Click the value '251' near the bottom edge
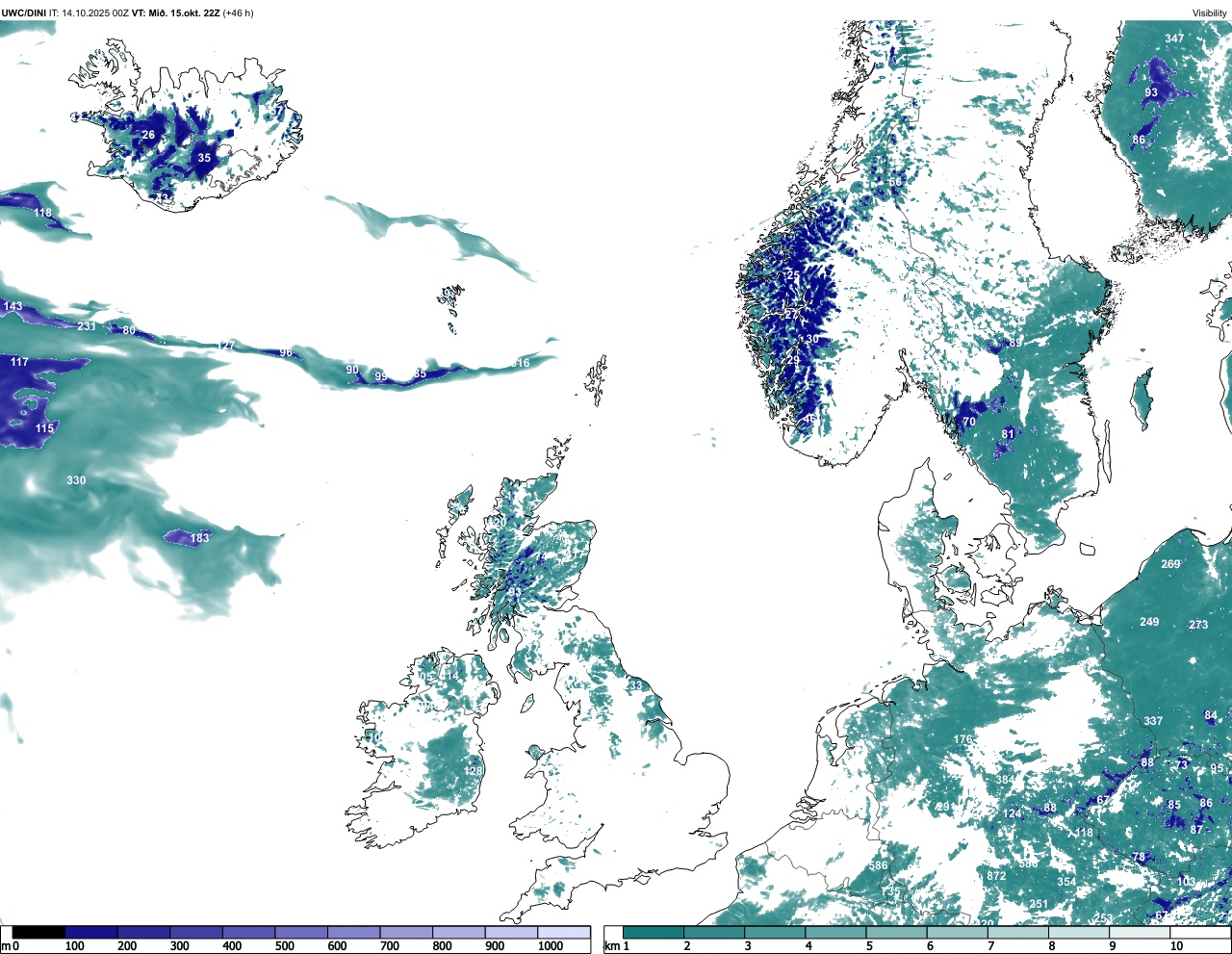 tap(1038, 904)
